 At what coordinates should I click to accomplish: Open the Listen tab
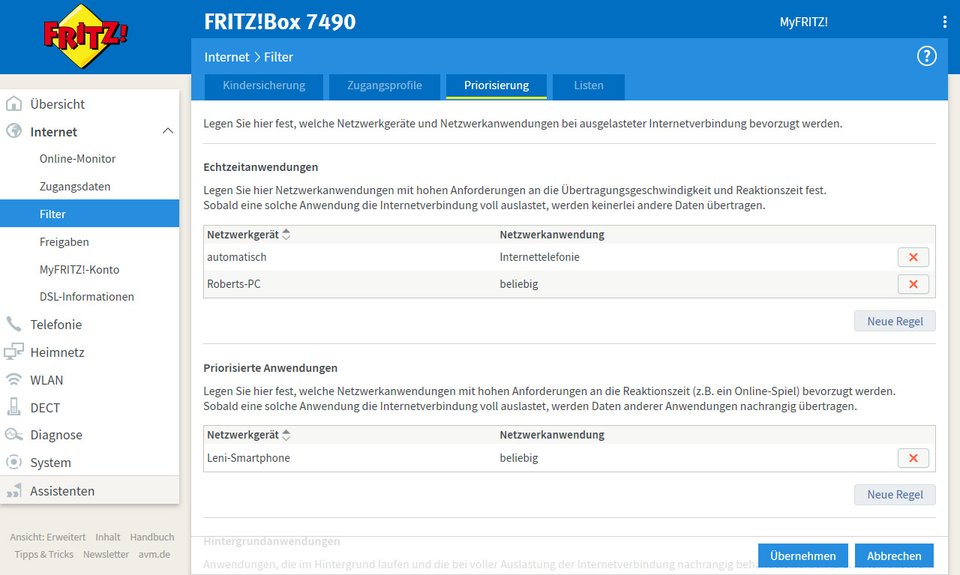pyautogui.click(x=588, y=86)
